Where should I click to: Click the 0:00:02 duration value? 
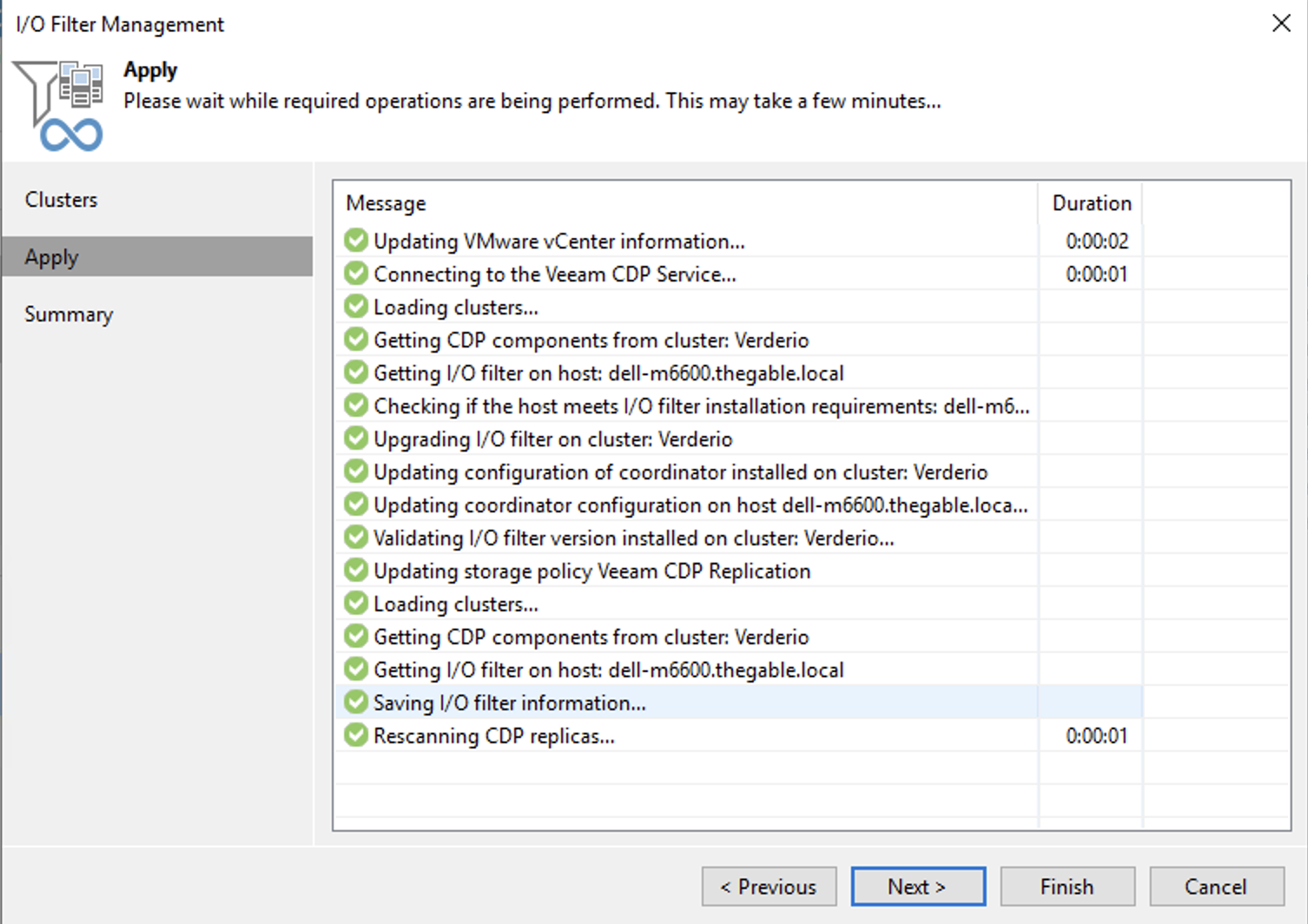(1097, 241)
